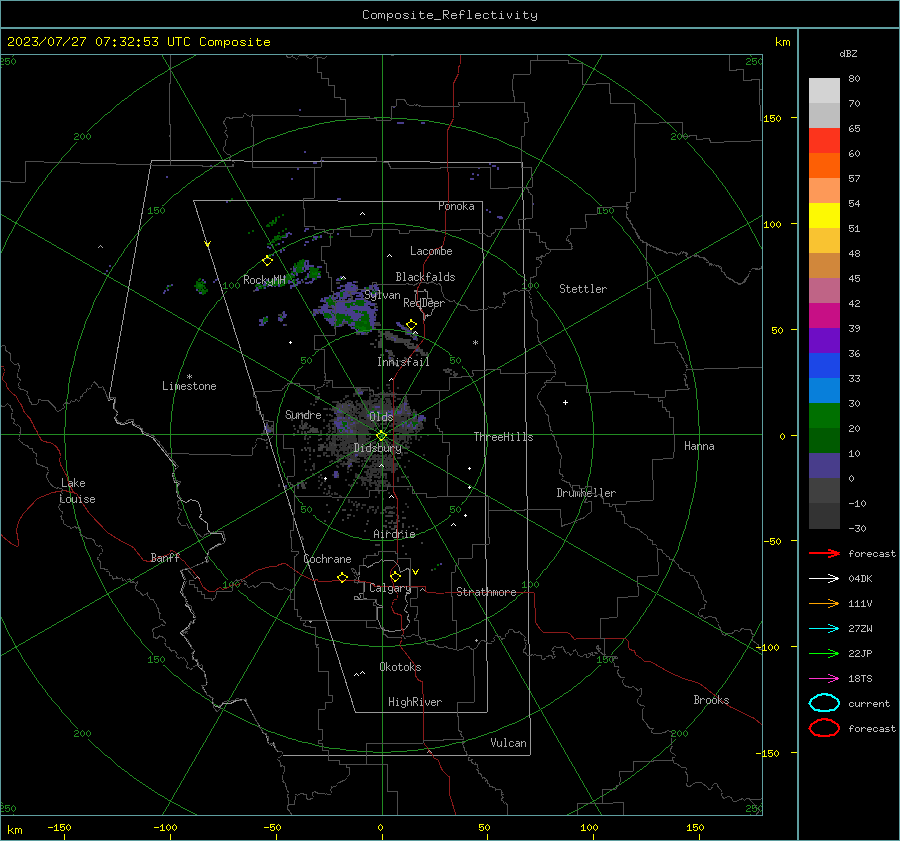Click the purple echo cluster west of Sylvan
This screenshot has width=900, height=841.
click(x=347, y=307)
